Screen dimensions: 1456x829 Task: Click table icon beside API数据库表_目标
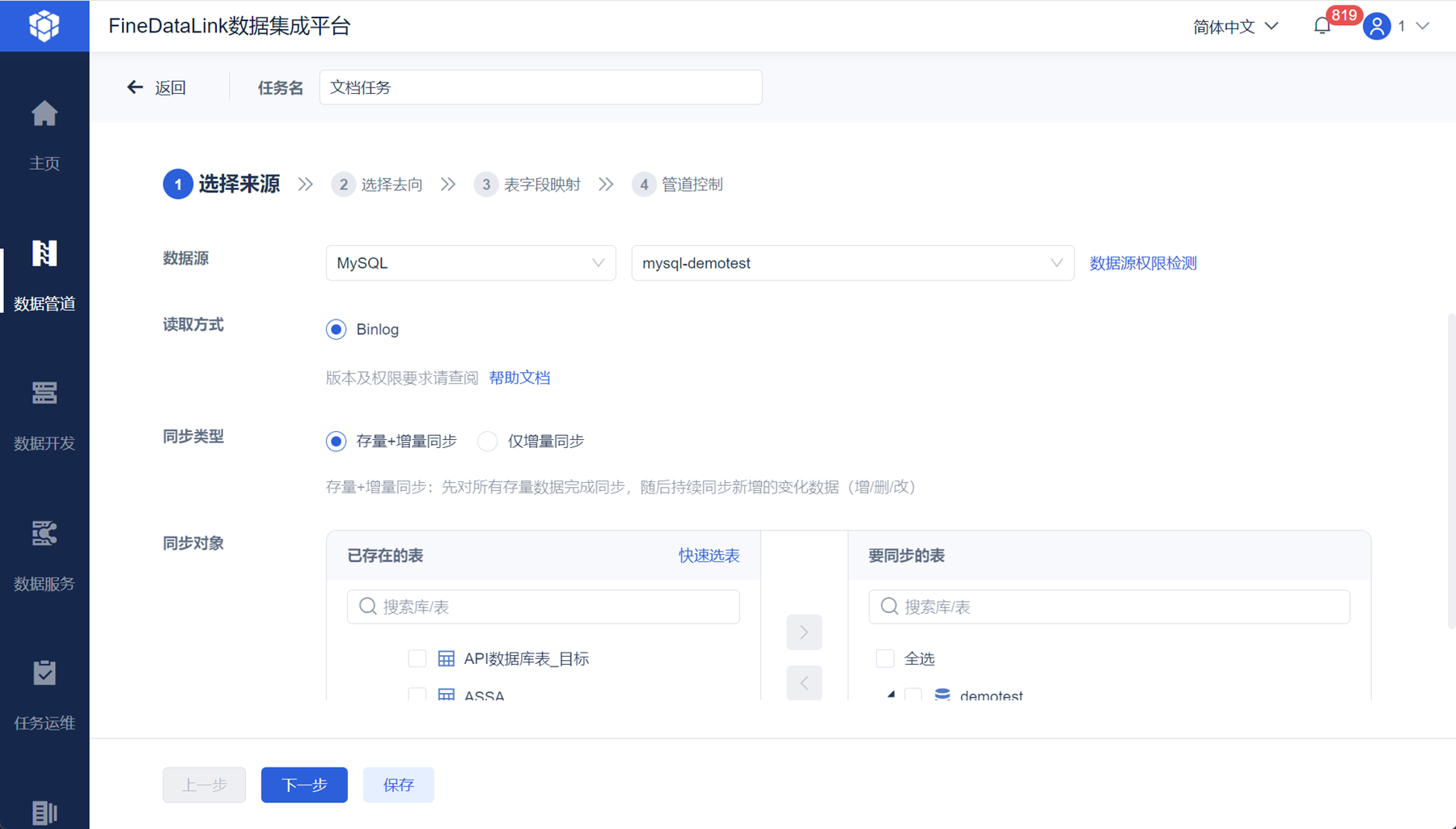[x=447, y=658]
